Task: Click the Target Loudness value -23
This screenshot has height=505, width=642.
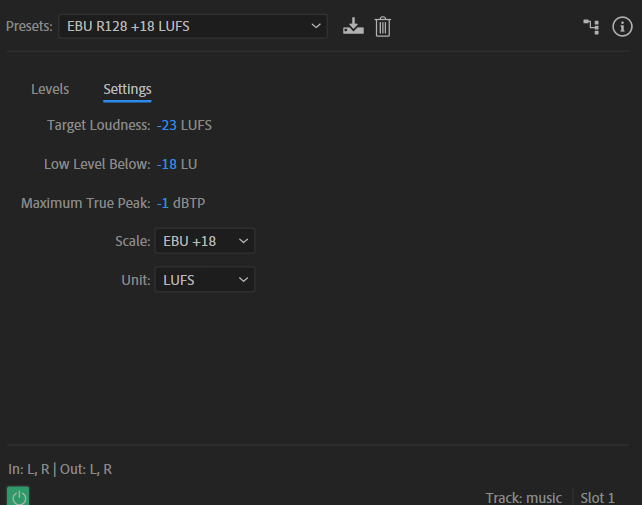Action: (x=166, y=125)
